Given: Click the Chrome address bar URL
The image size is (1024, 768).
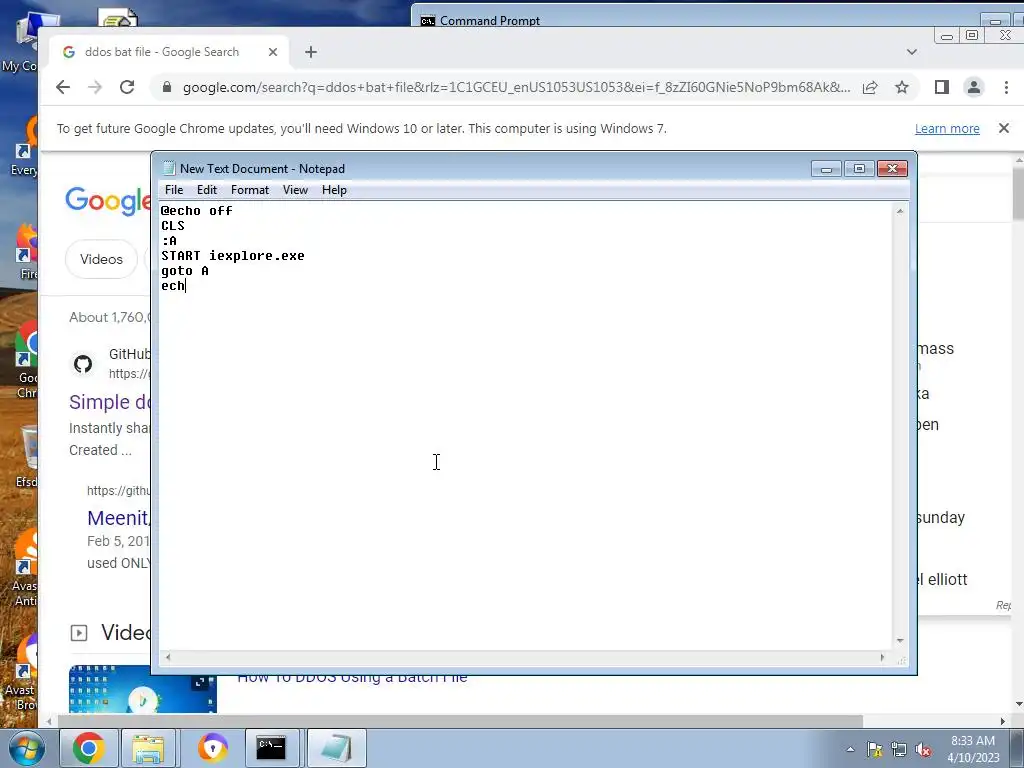Looking at the screenshot, I should coord(516,88).
